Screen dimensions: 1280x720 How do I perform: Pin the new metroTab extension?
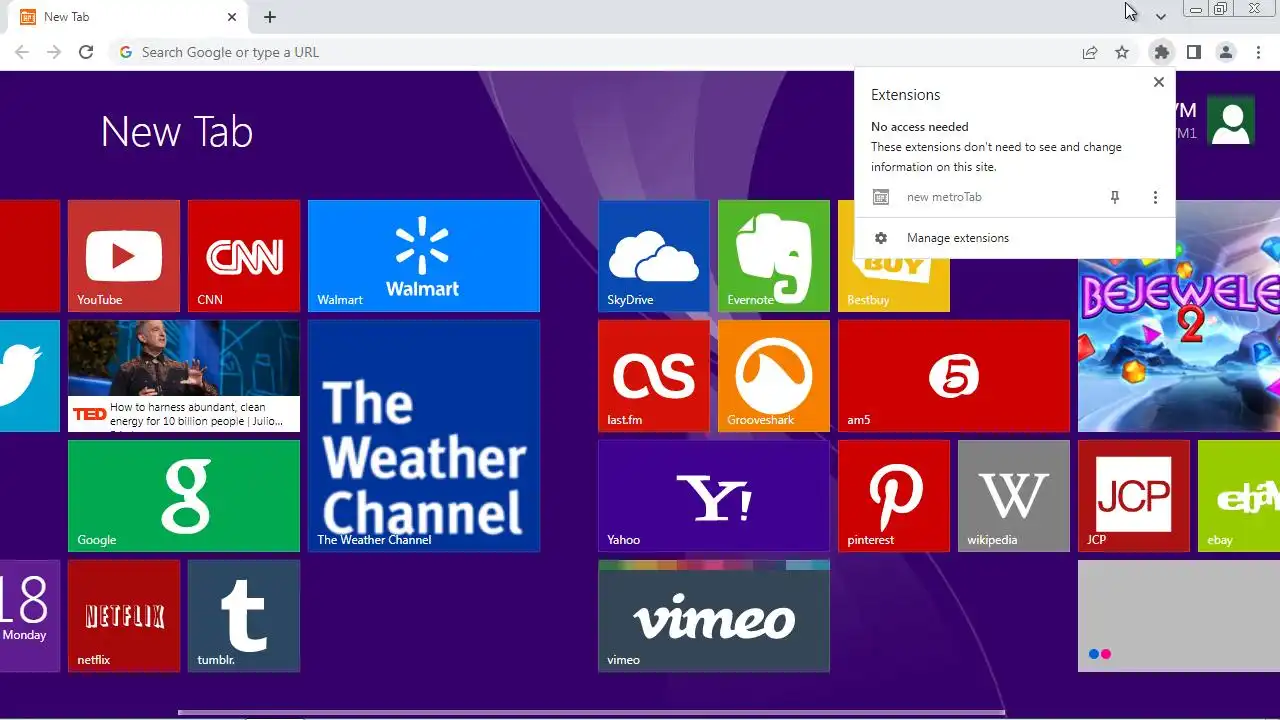1115,198
